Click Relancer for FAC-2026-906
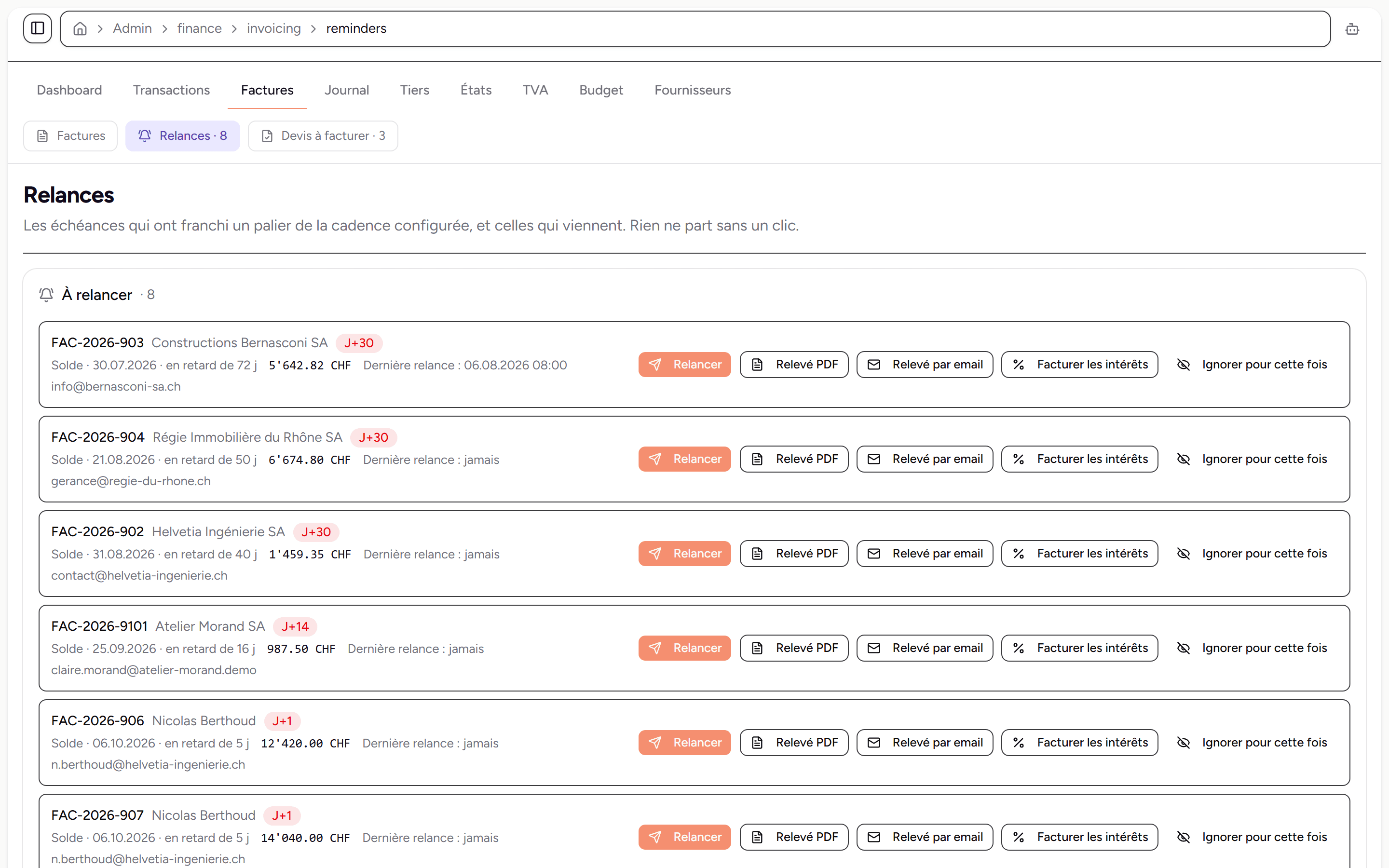Image resolution: width=1389 pixels, height=868 pixels. pos(684,743)
